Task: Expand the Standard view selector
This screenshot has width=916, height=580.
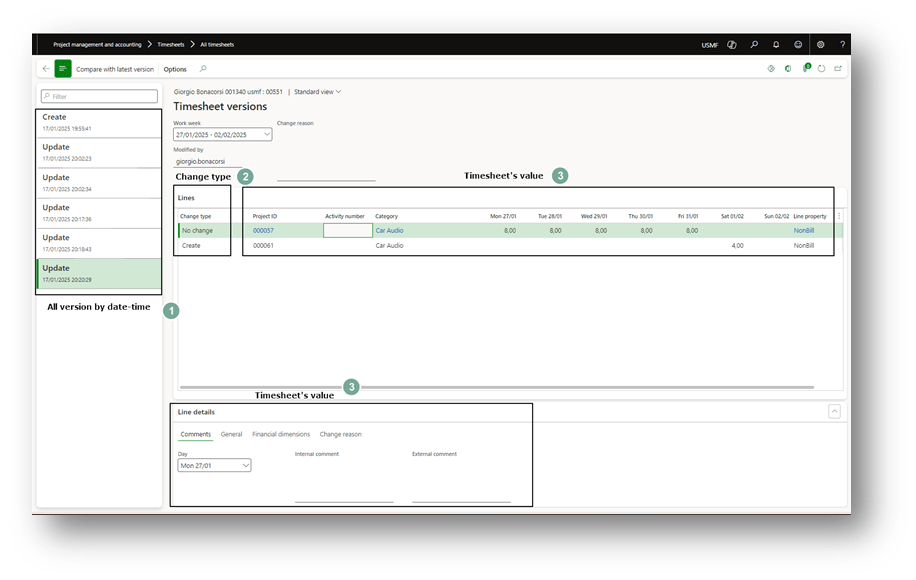Action: coord(317,92)
